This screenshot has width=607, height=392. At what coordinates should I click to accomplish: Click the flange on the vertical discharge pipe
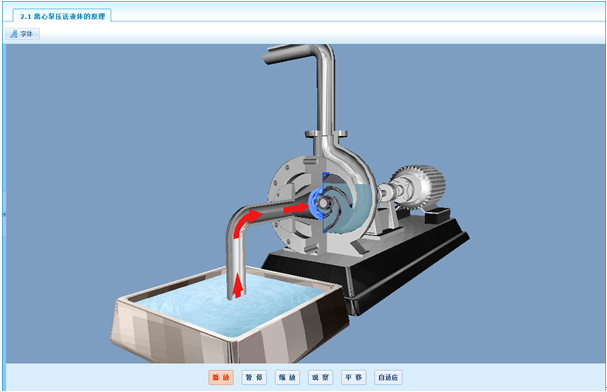click(326, 134)
